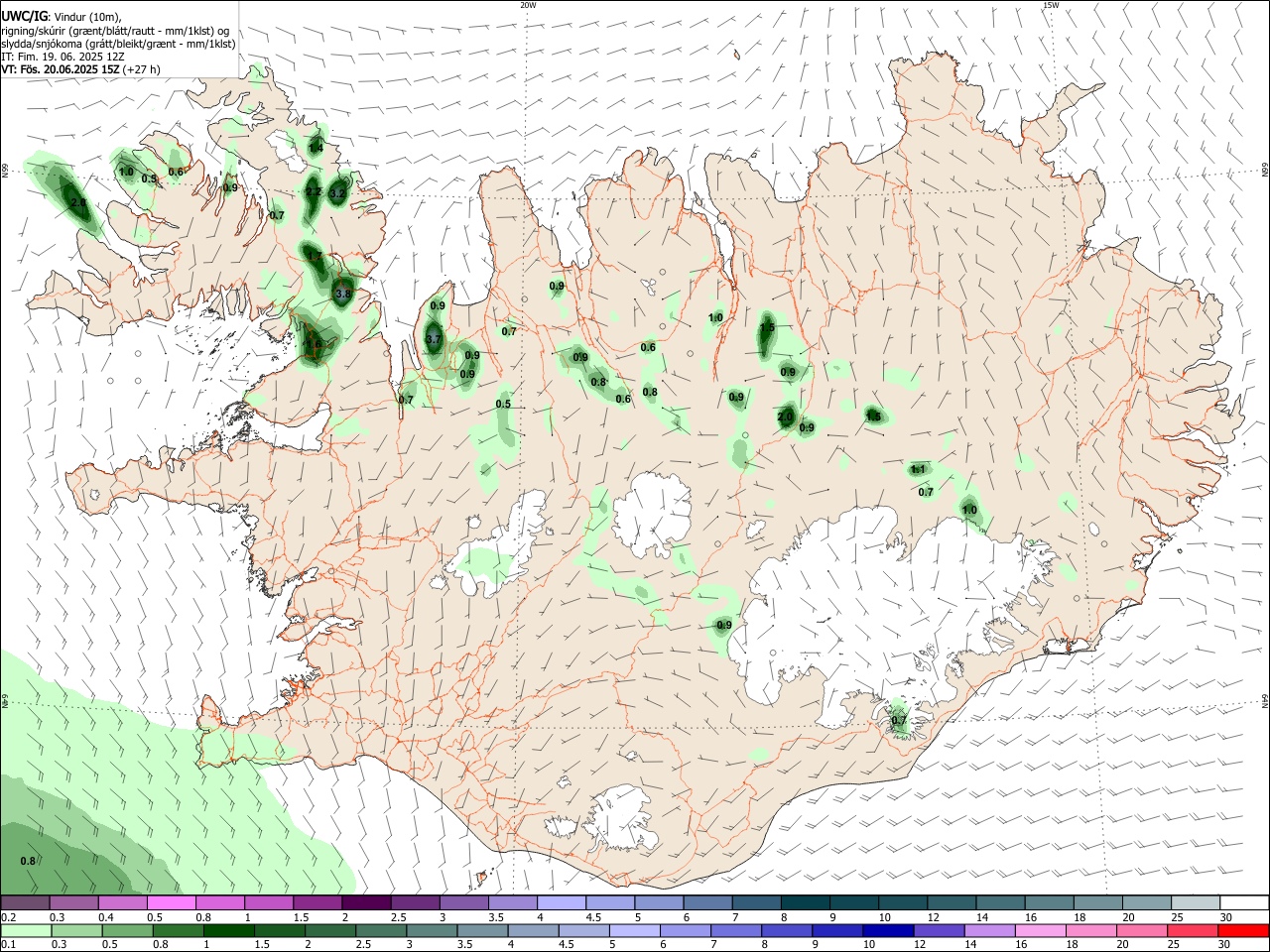Pick the magenta-purple snow swatch labeled 1.5
Viewport: 1270px width, 952px height.
[317, 902]
